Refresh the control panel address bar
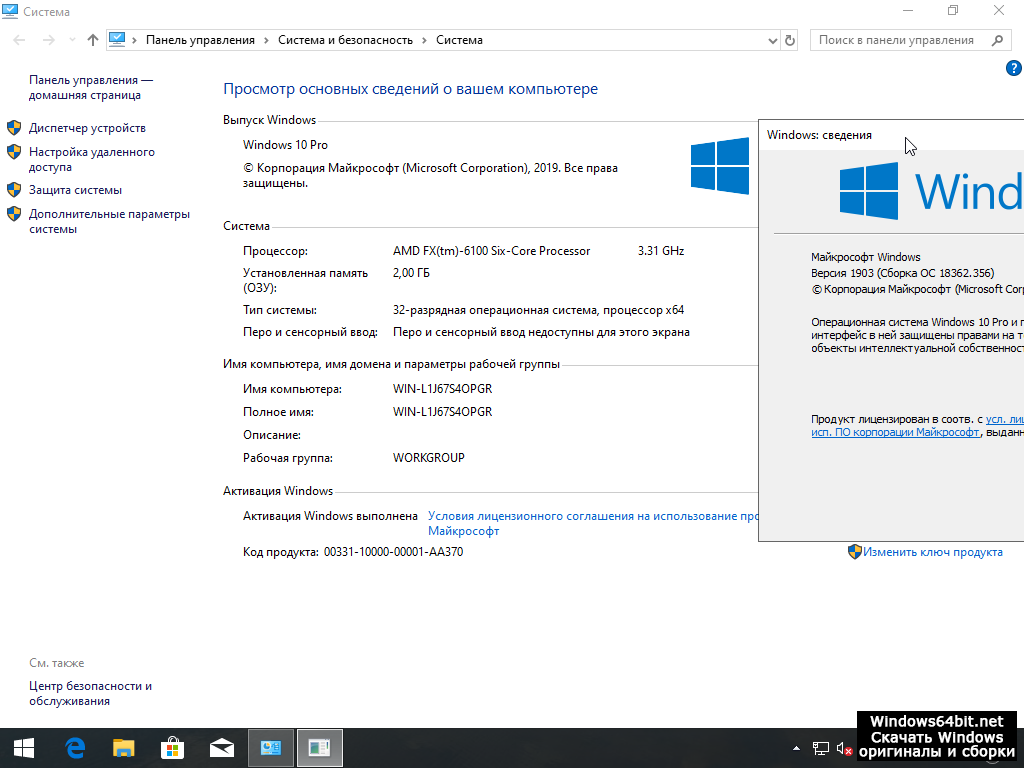This screenshot has height=768, width=1024. click(x=790, y=40)
